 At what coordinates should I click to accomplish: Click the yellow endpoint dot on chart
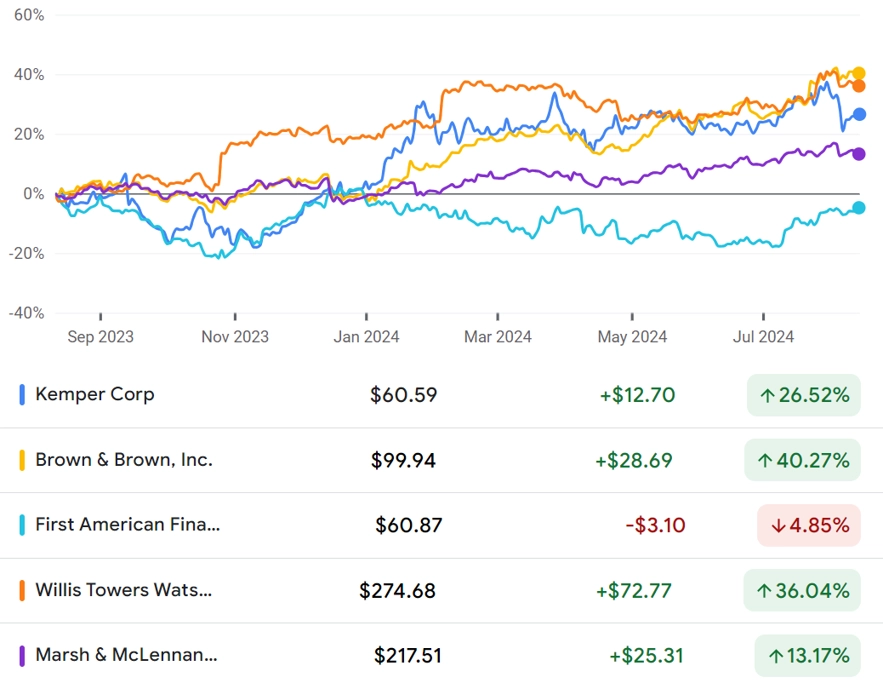[858, 73]
